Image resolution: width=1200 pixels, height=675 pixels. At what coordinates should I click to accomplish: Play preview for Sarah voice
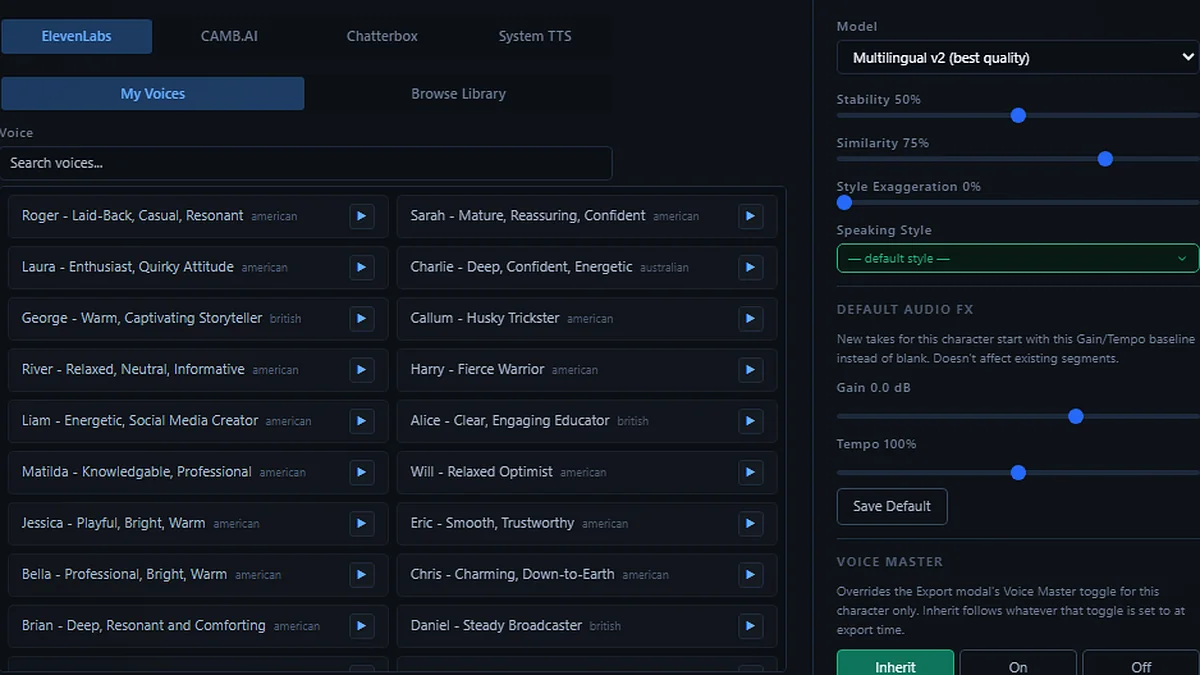750,216
